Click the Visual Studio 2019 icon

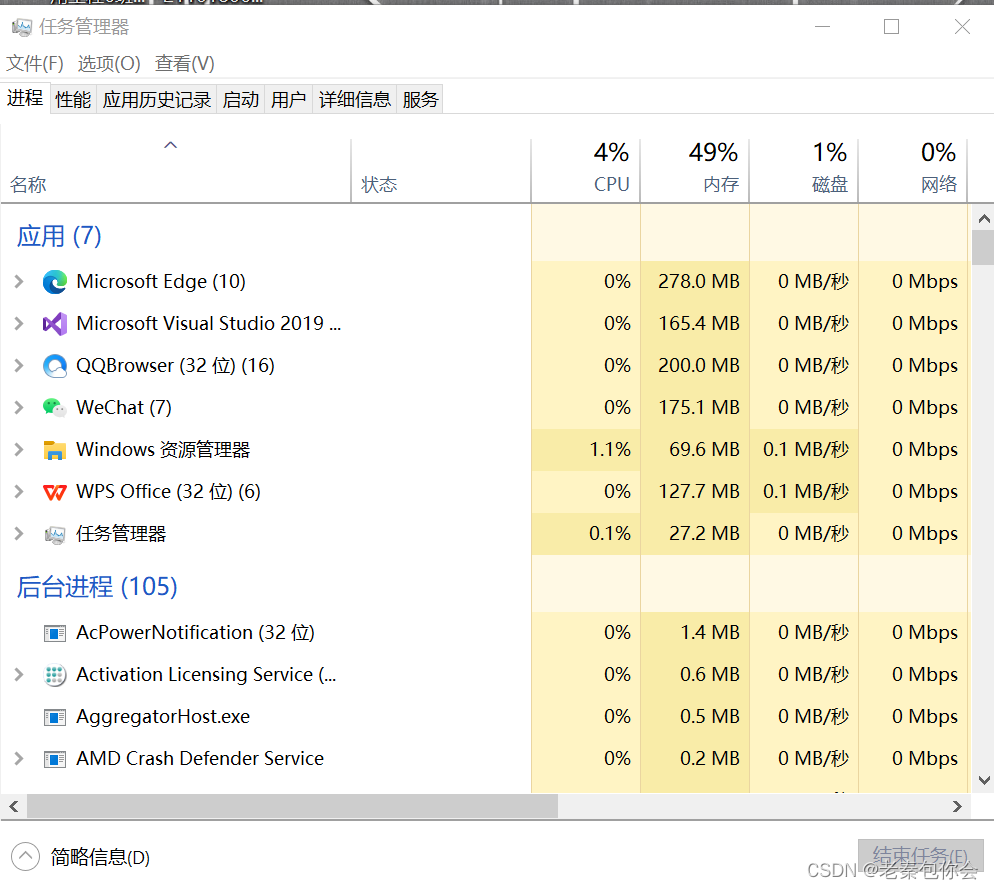coord(55,324)
